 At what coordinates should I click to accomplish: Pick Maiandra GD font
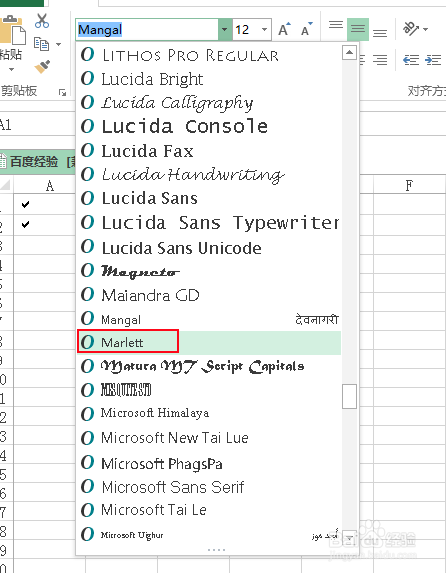click(x=209, y=295)
